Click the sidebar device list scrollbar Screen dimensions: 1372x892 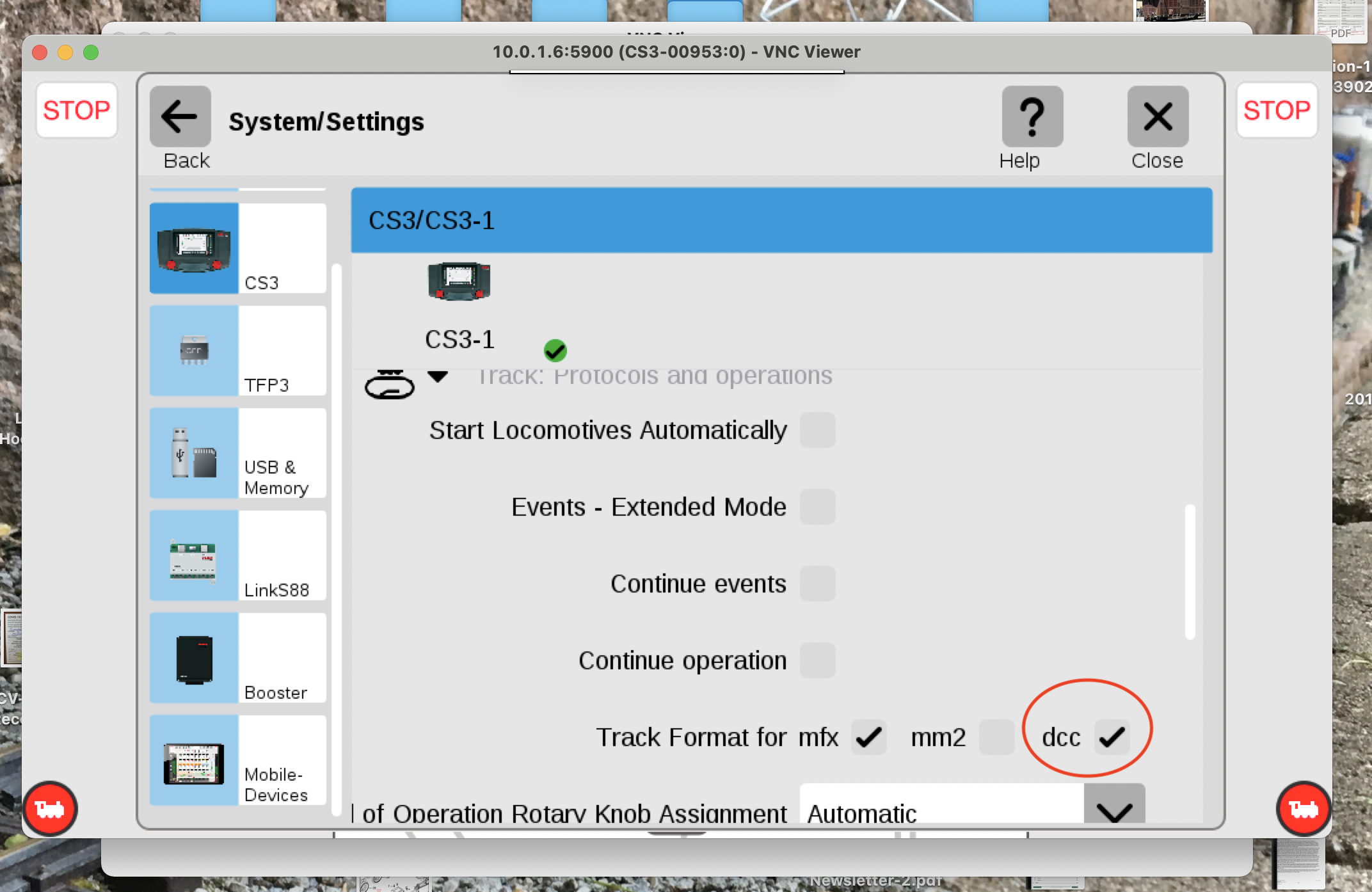(337, 539)
